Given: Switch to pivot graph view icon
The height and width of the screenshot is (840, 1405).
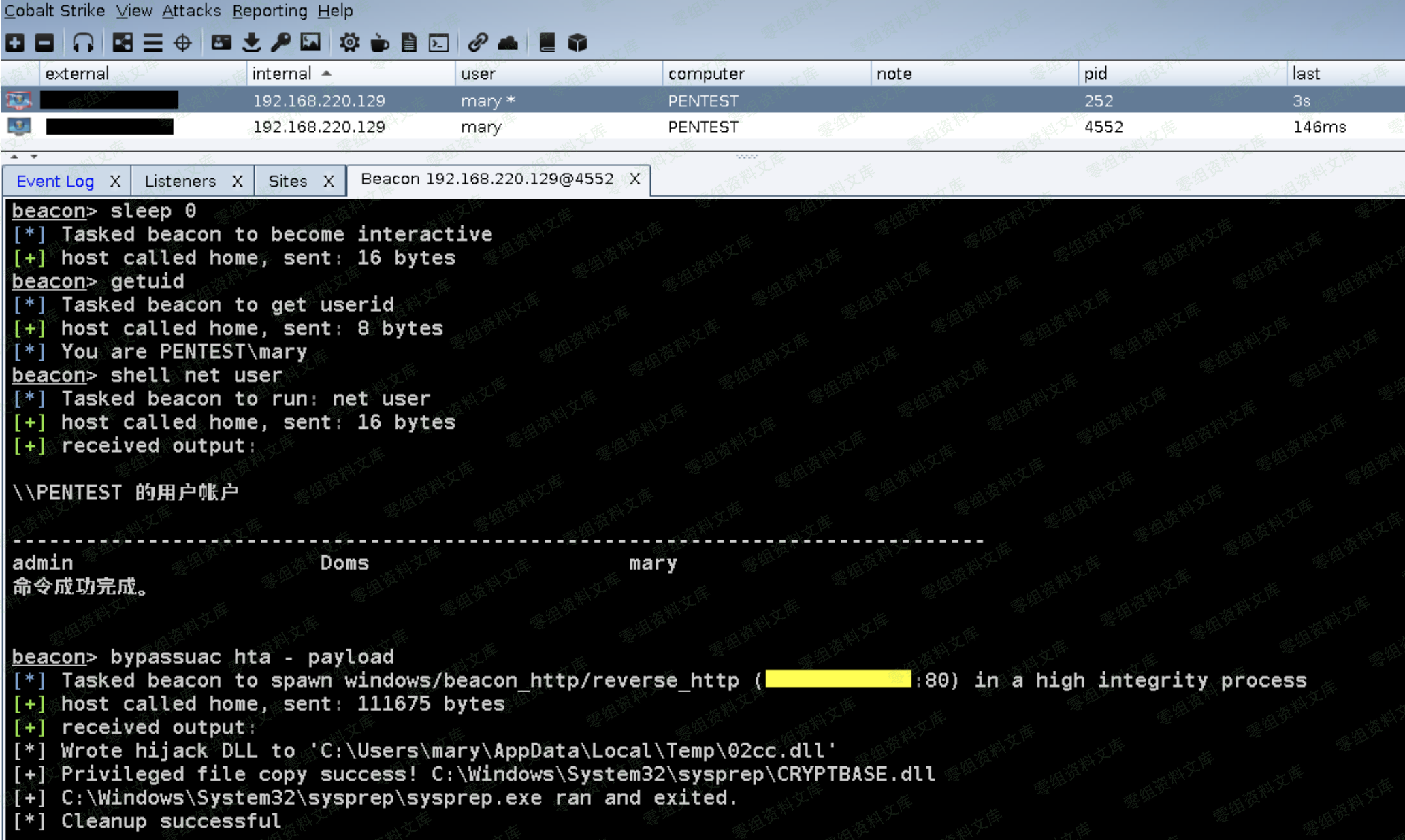Looking at the screenshot, I should (x=123, y=43).
